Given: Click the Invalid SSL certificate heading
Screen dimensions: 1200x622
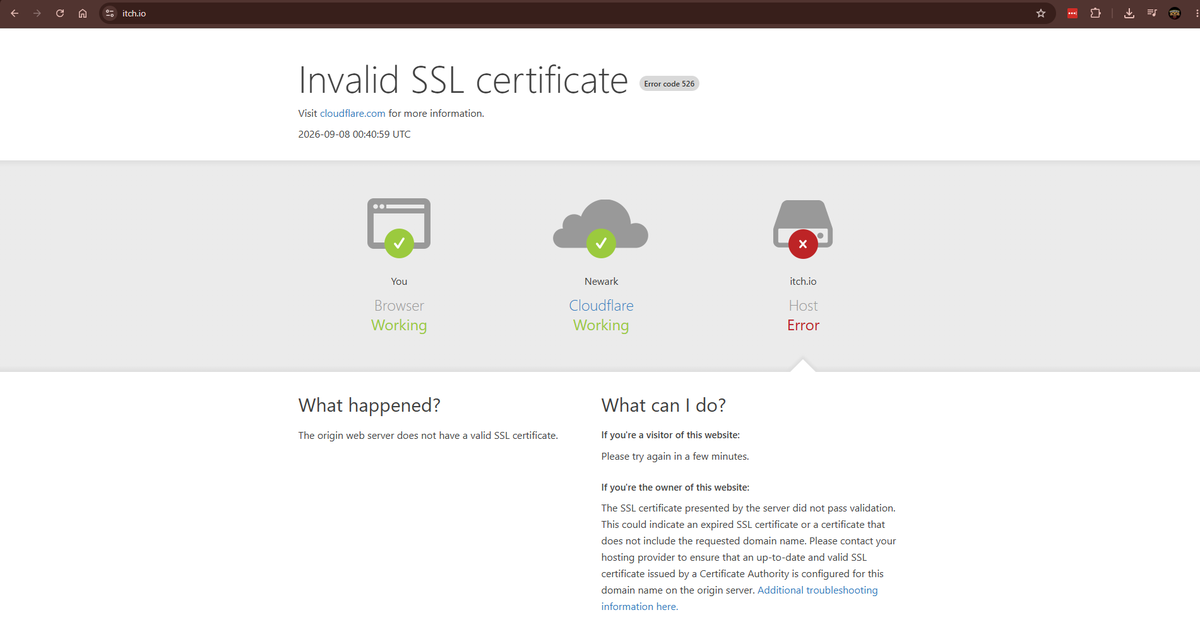Looking at the screenshot, I should pyautogui.click(x=463, y=79).
